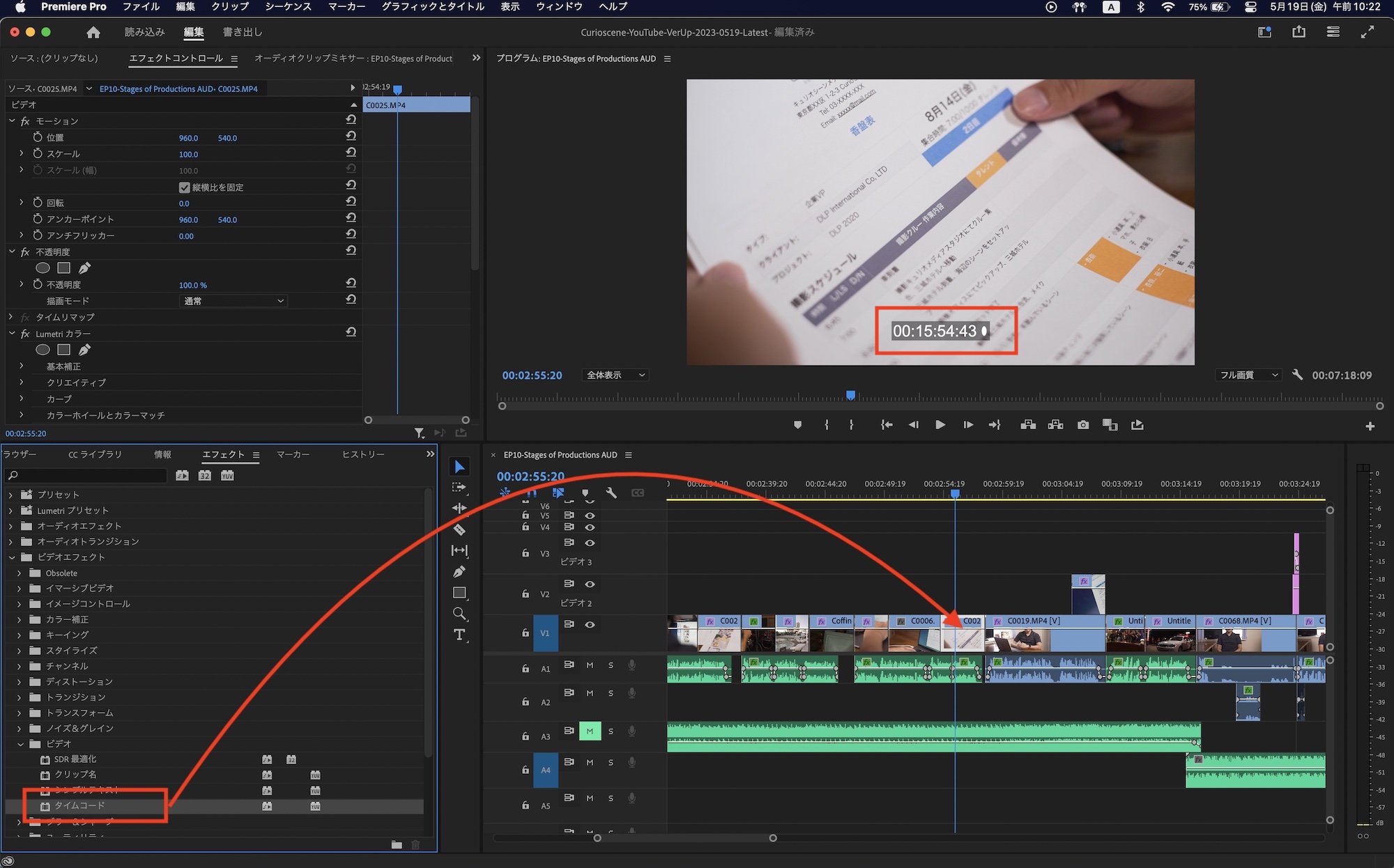The height and width of the screenshot is (868, 1394).
Task: Open the シーケンス menu
Action: 288,6
